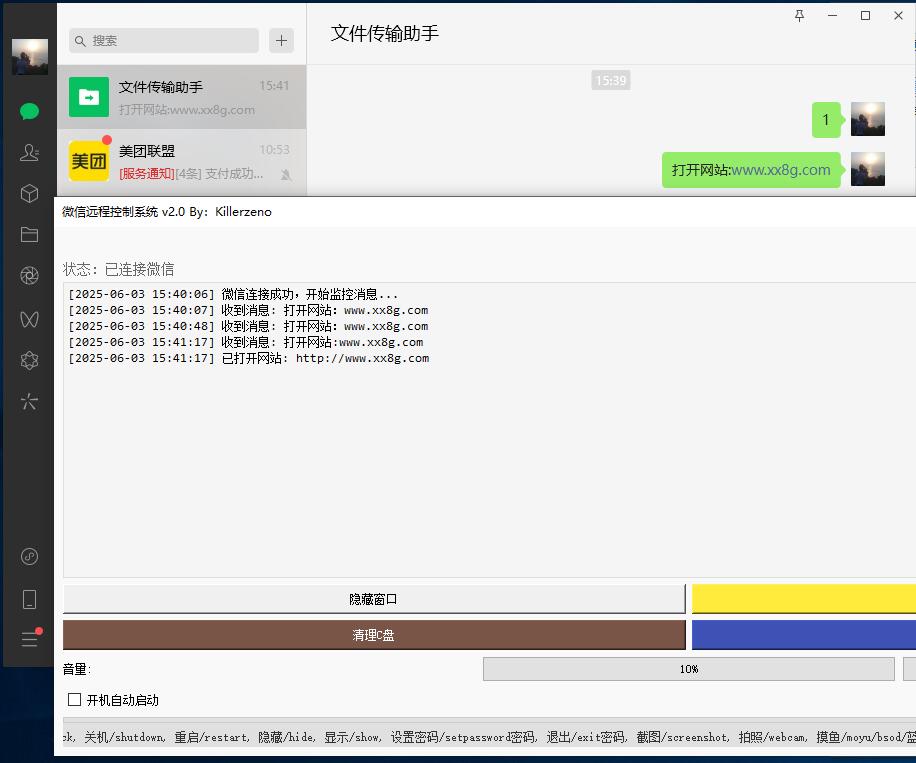Click the yellow button
Viewport: 916px width, 763px height.
point(804,599)
